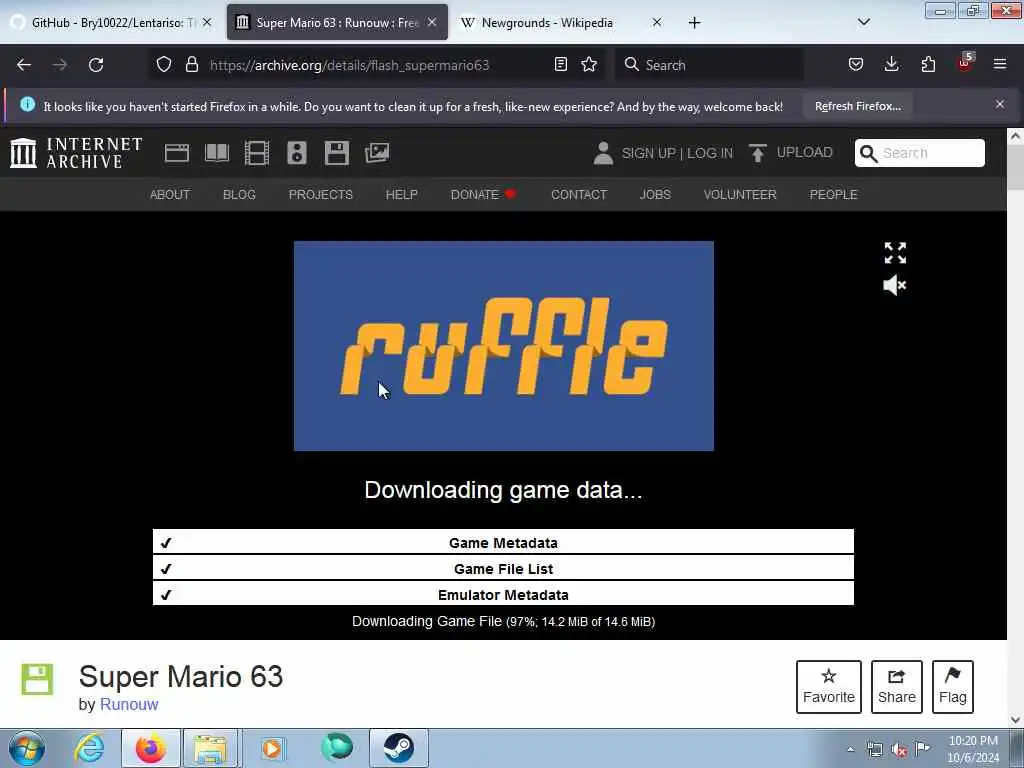Toggle emulator fullscreen mode icon

point(895,253)
